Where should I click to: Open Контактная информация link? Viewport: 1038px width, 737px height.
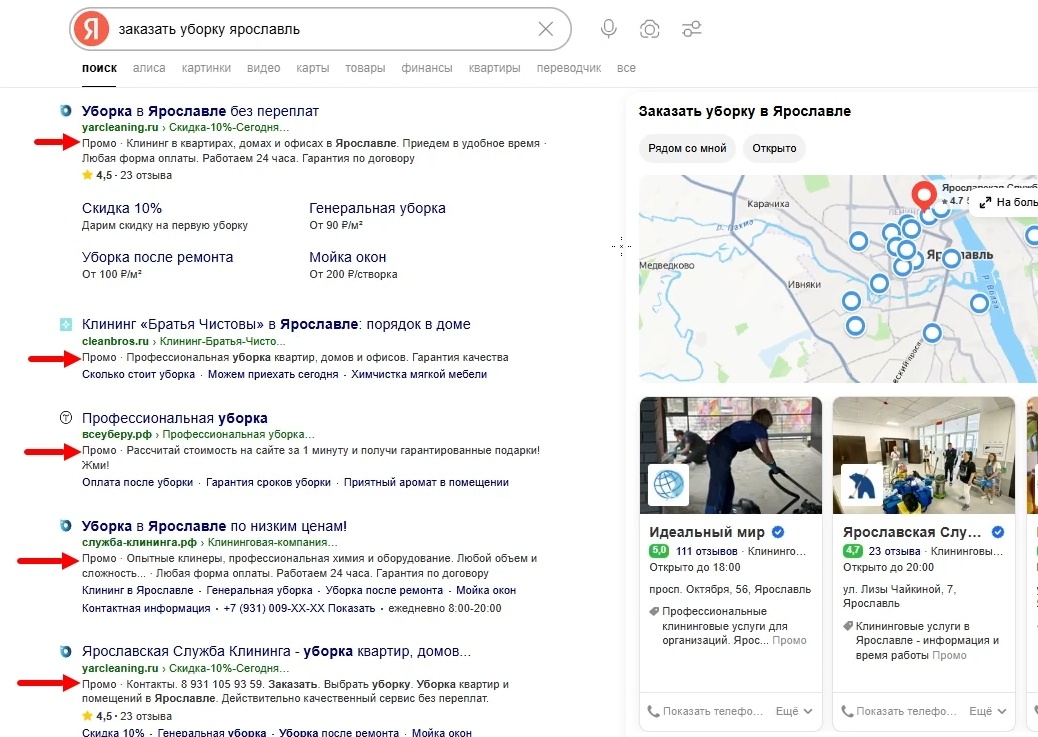146,608
